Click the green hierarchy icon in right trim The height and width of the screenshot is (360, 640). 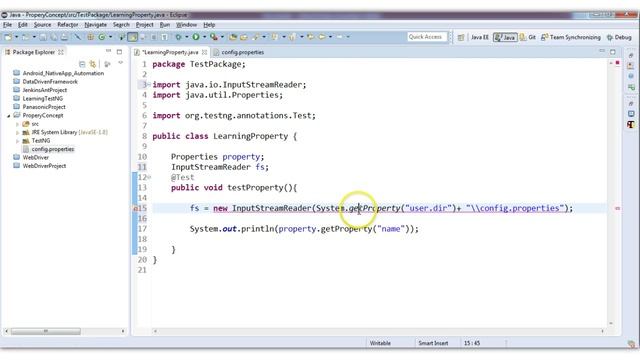point(631,87)
